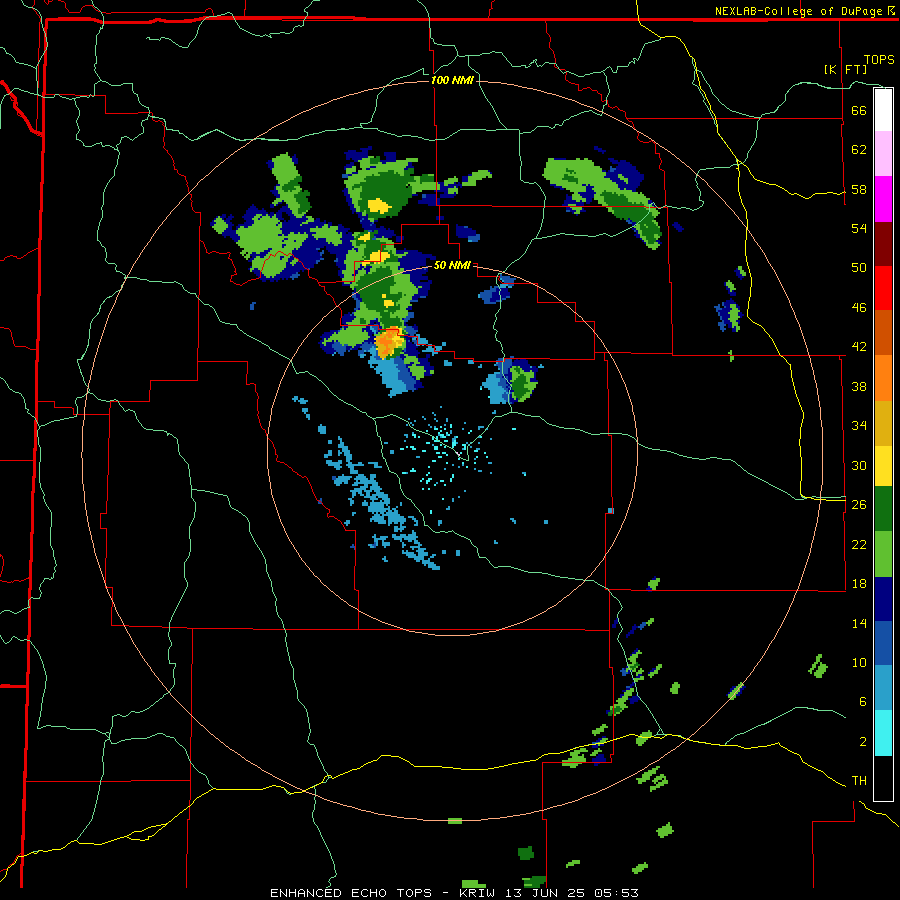Pick the light green legend swatch
The height and width of the screenshot is (900, 900).
coord(883,554)
